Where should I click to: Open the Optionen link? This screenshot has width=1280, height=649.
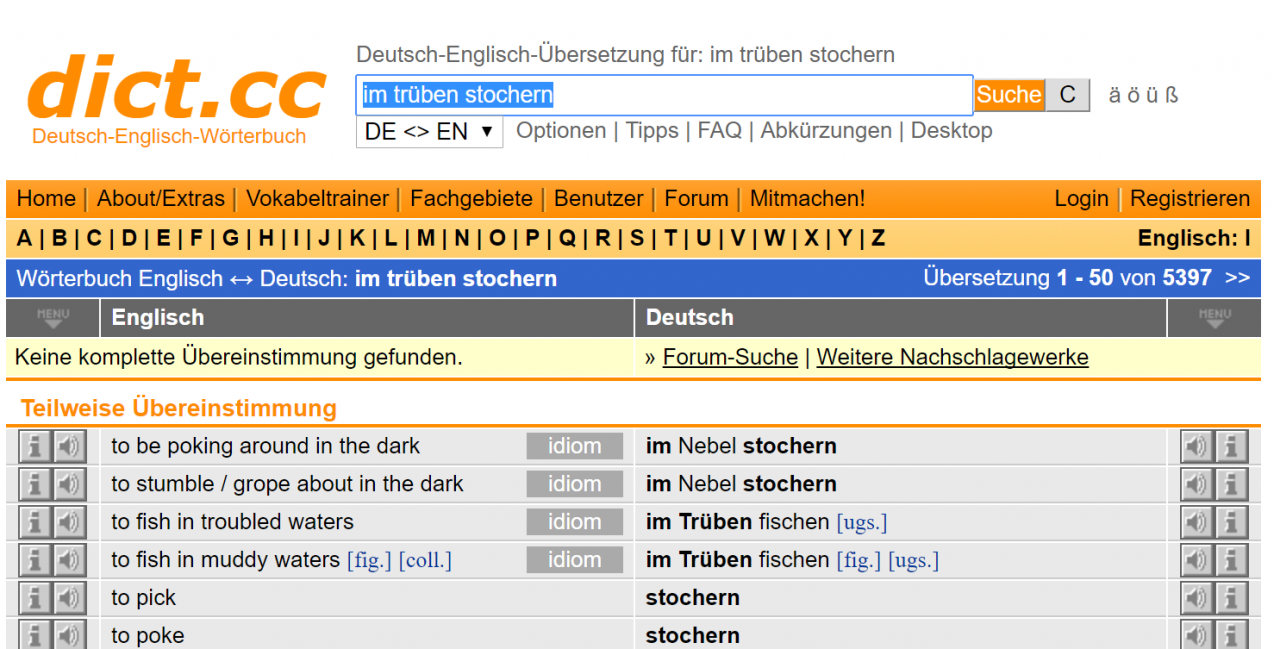click(561, 131)
